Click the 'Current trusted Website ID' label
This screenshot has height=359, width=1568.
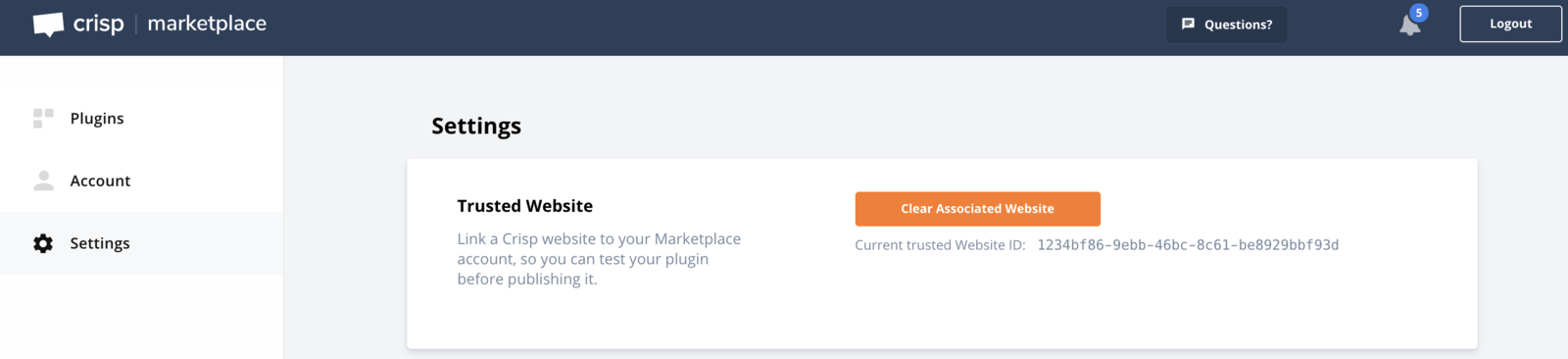[x=940, y=245]
